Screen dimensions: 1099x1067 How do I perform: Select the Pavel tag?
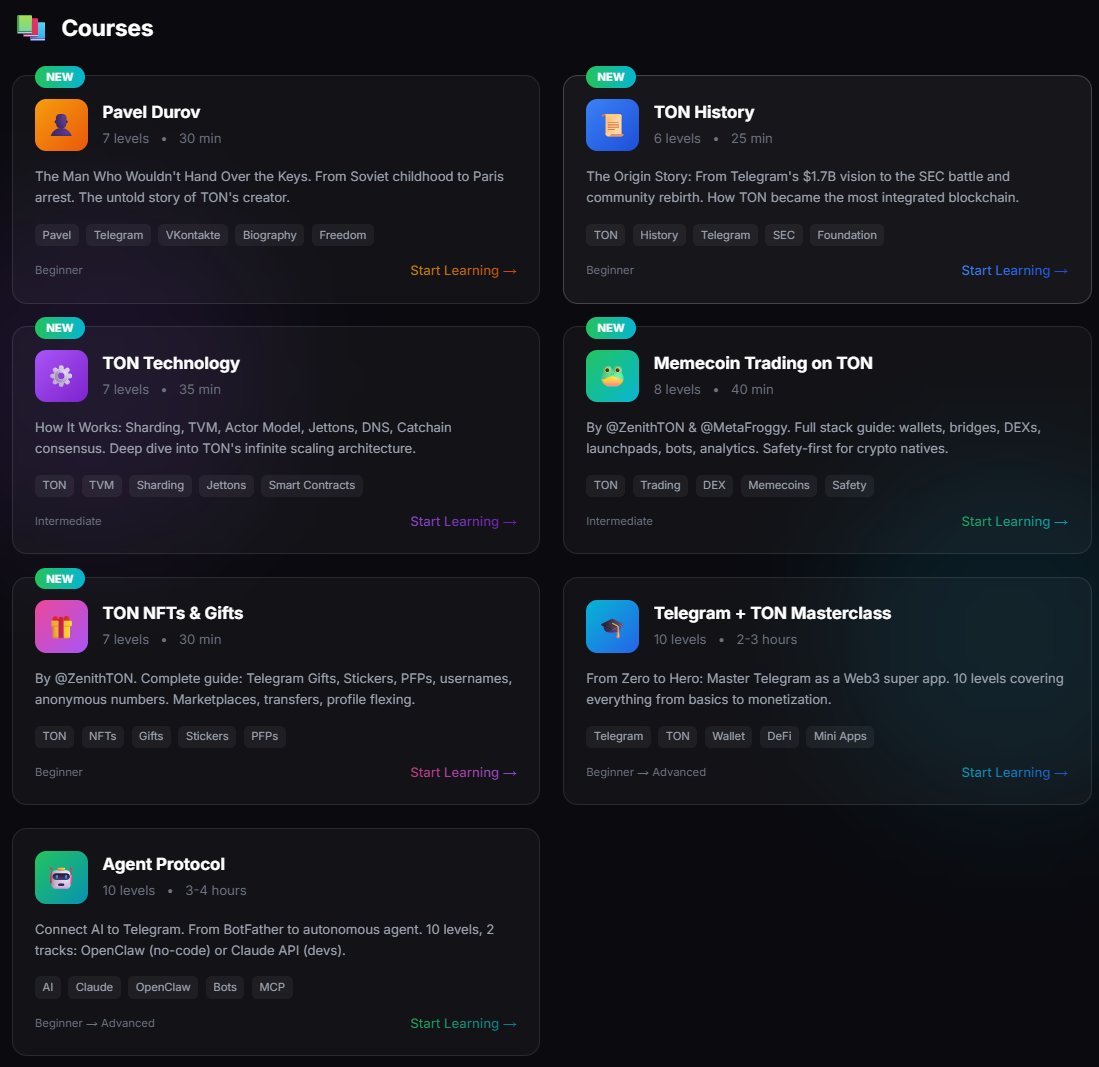pyautogui.click(x=57, y=235)
